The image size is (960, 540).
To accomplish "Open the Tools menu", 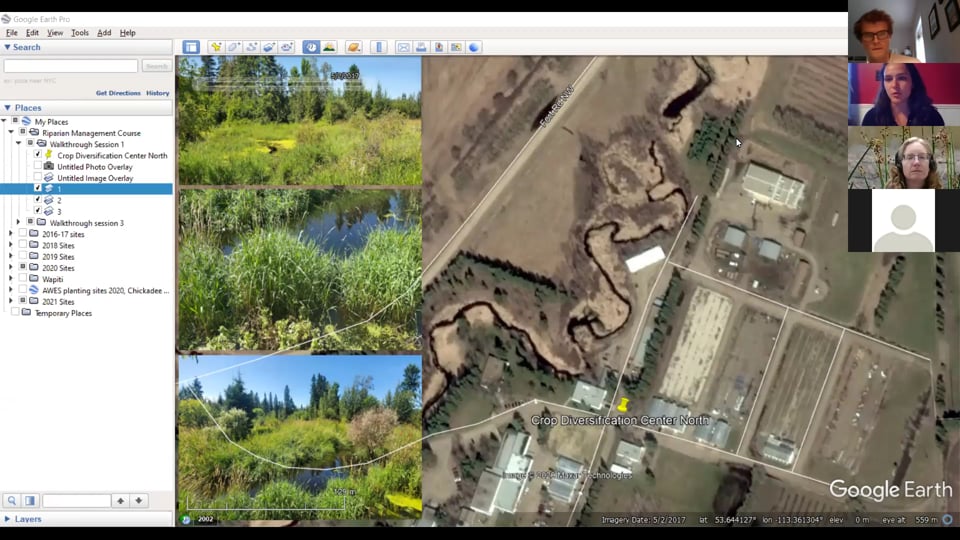I will coord(80,32).
